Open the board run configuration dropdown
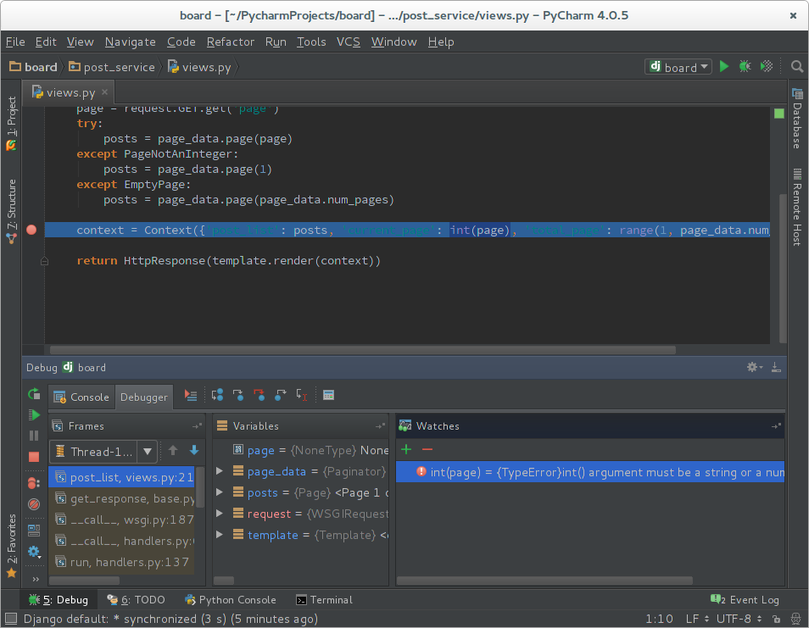 [678, 67]
